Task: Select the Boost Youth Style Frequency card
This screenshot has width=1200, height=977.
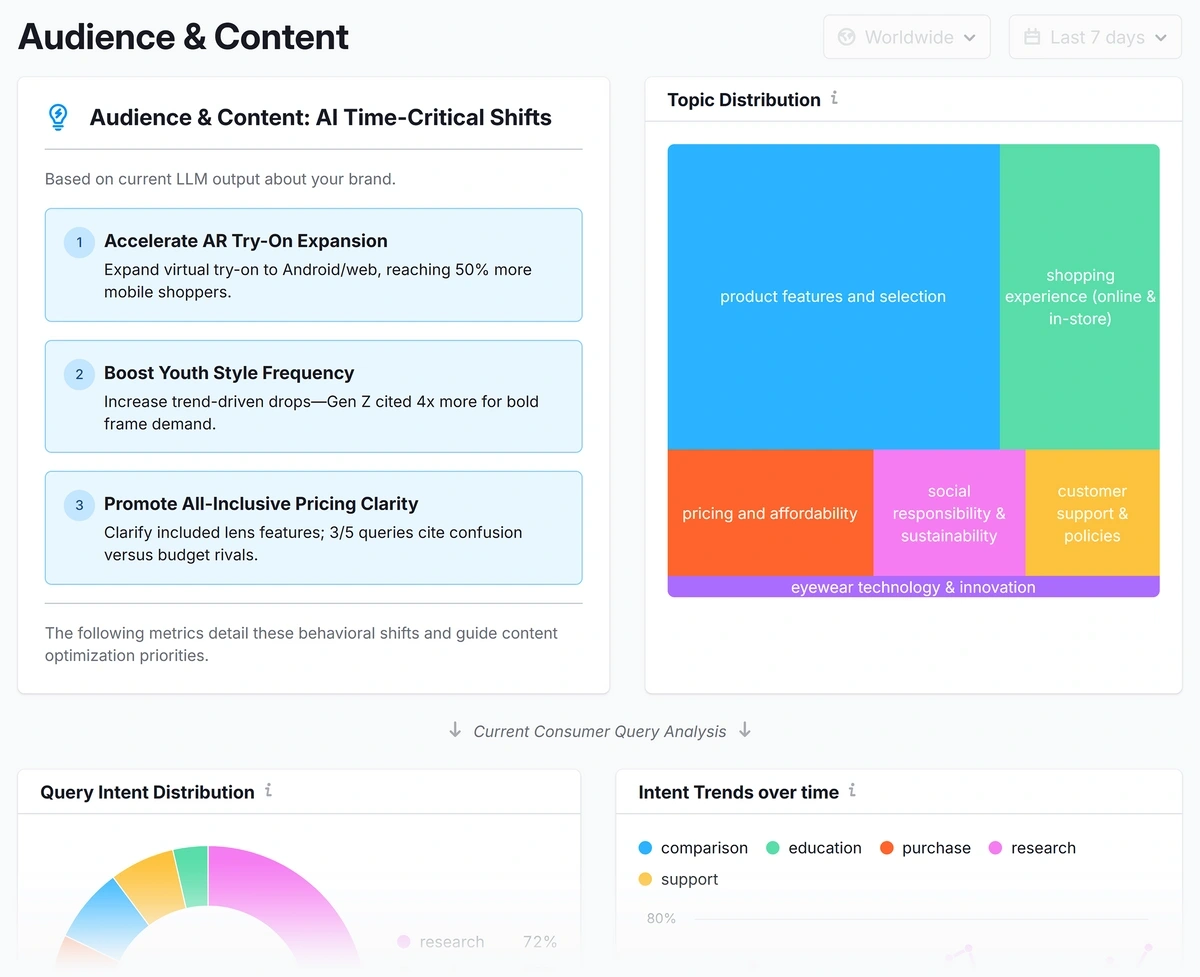Action: point(313,396)
